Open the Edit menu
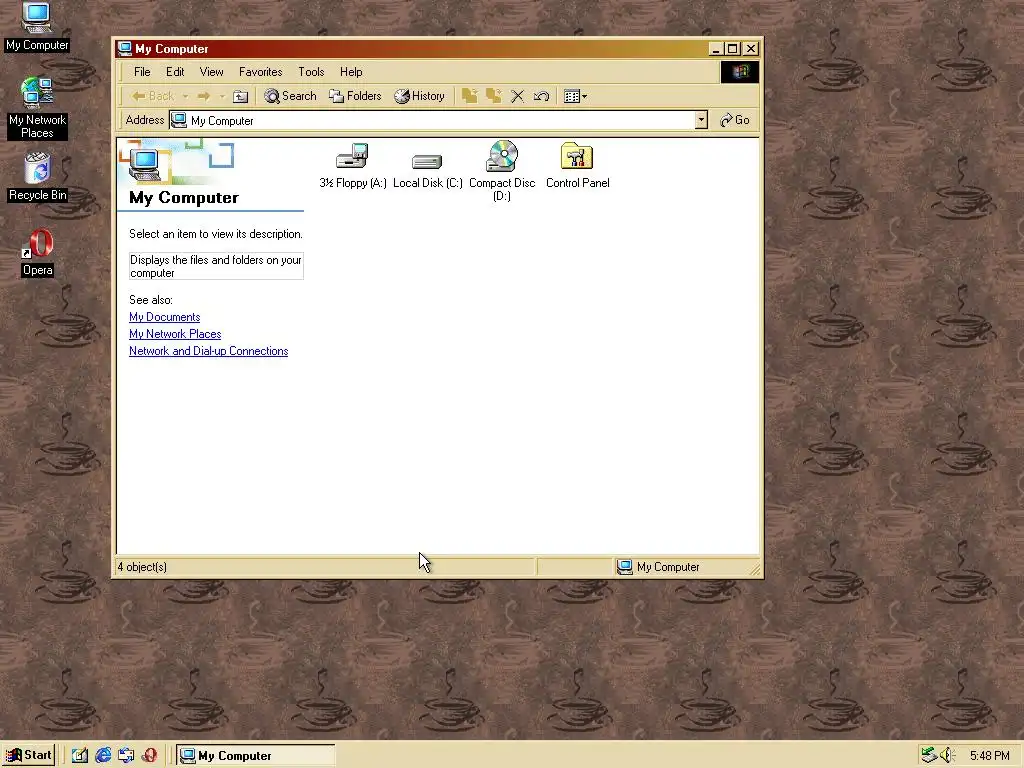Screen dimensions: 1024x768 pyautogui.click(x=174, y=72)
